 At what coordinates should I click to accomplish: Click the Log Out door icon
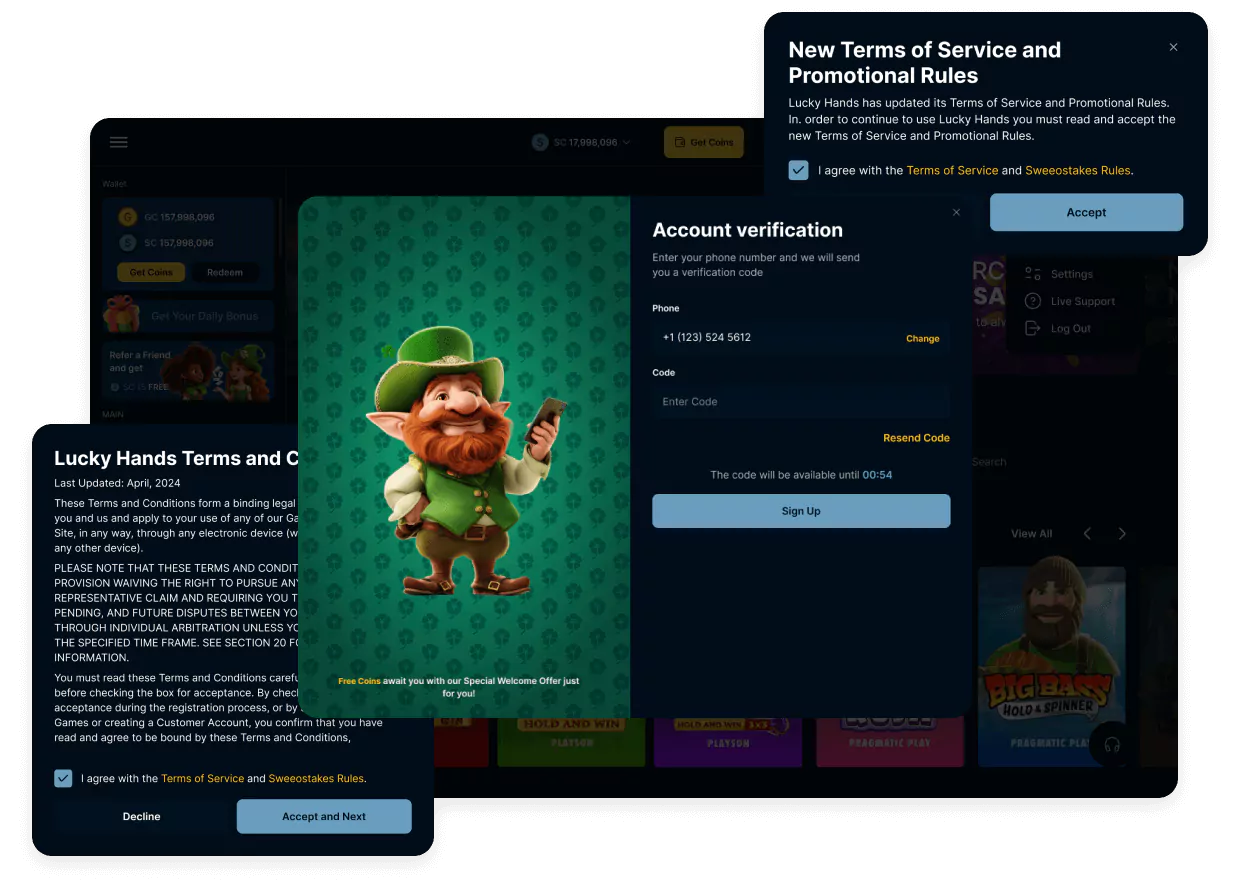point(1033,328)
